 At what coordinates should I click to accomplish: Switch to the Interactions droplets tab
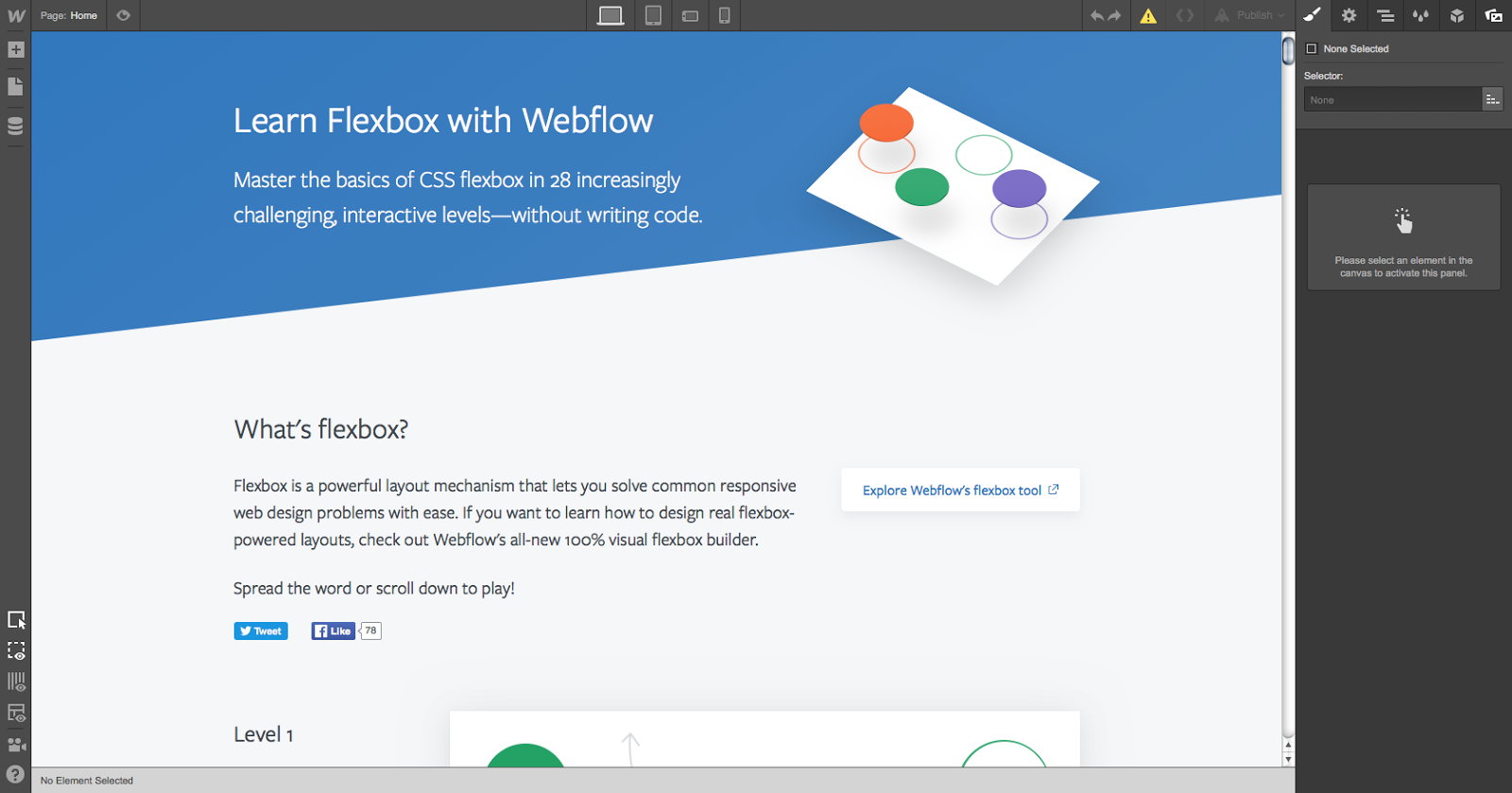point(1420,15)
